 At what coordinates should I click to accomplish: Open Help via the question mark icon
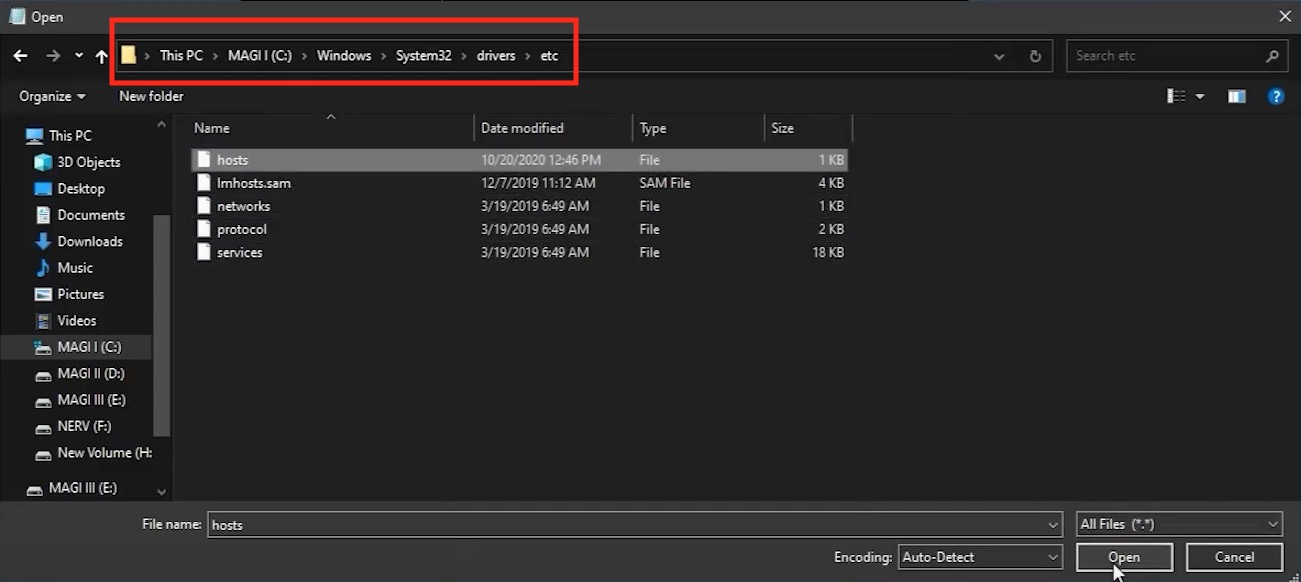pos(1277,96)
